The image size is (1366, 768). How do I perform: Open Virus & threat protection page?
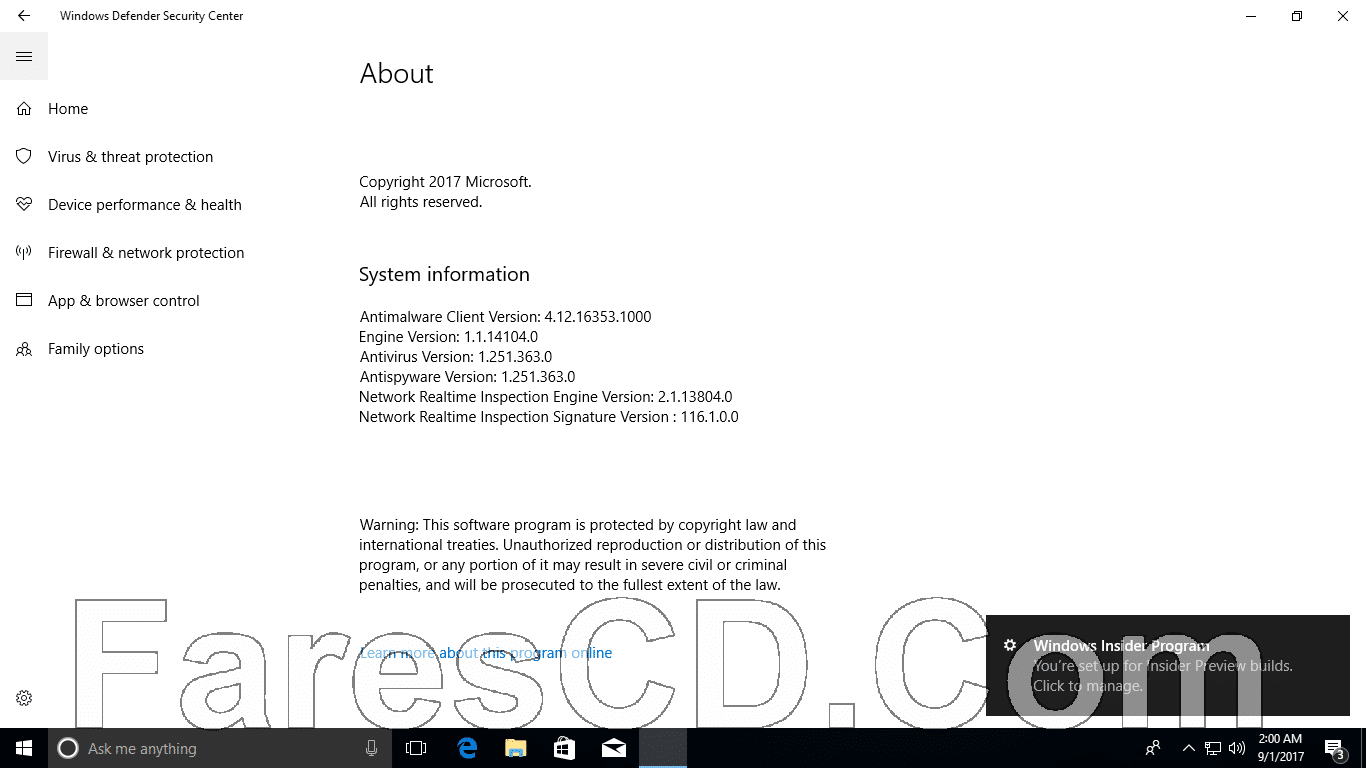130,157
